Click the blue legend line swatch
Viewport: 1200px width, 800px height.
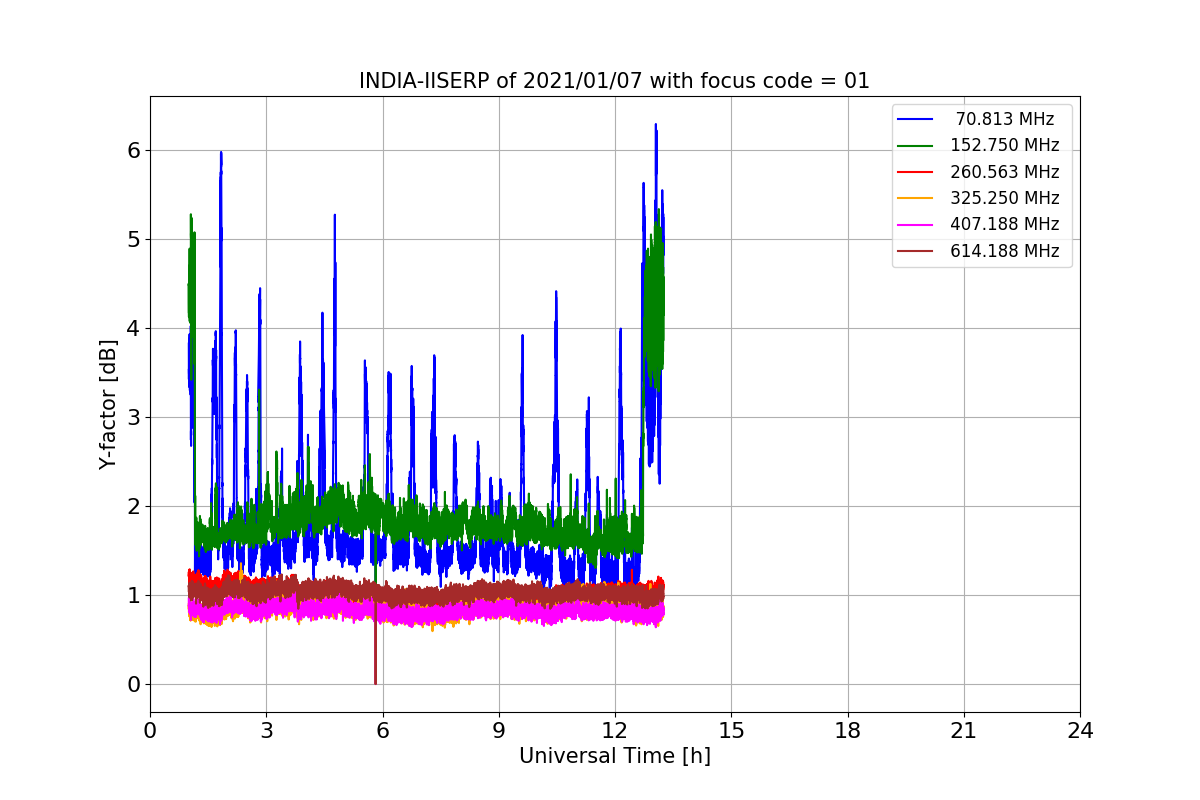pyautogui.click(x=916, y=119)
